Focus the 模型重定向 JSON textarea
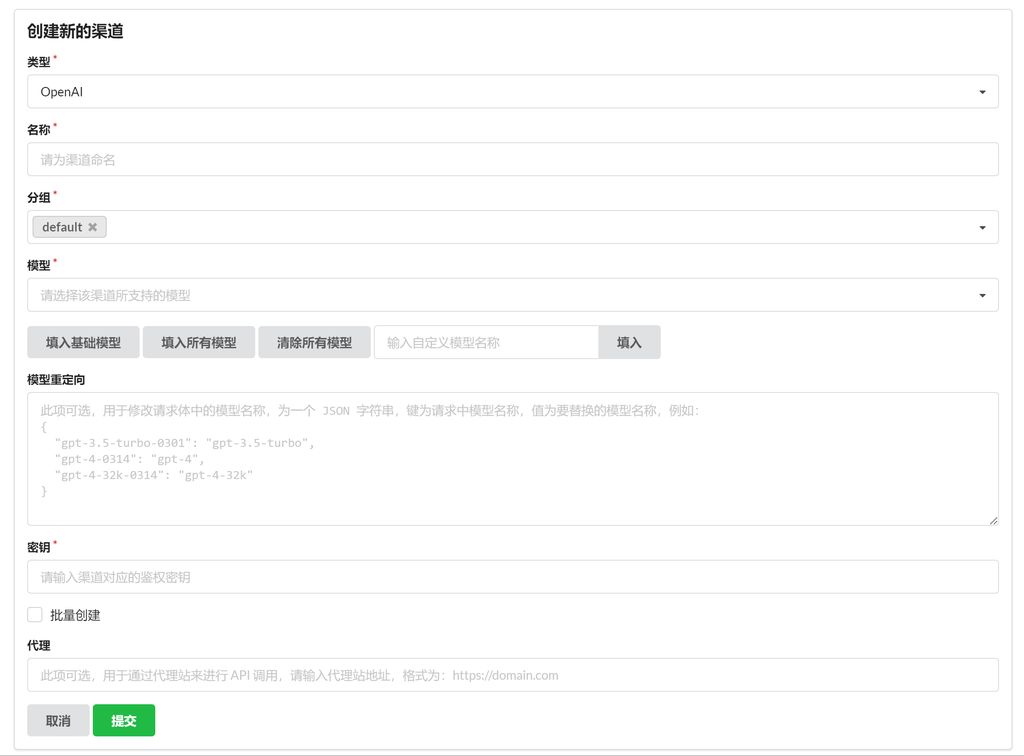The image size is (1024, 756). click(512, 459)
